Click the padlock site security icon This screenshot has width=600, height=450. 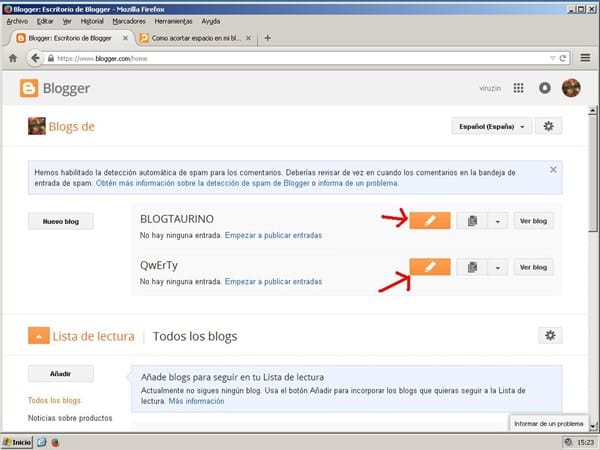tap(51, 58)
